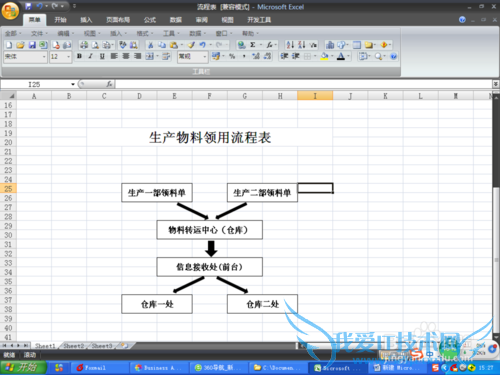Click inside the formula bar

pos(303,84)
